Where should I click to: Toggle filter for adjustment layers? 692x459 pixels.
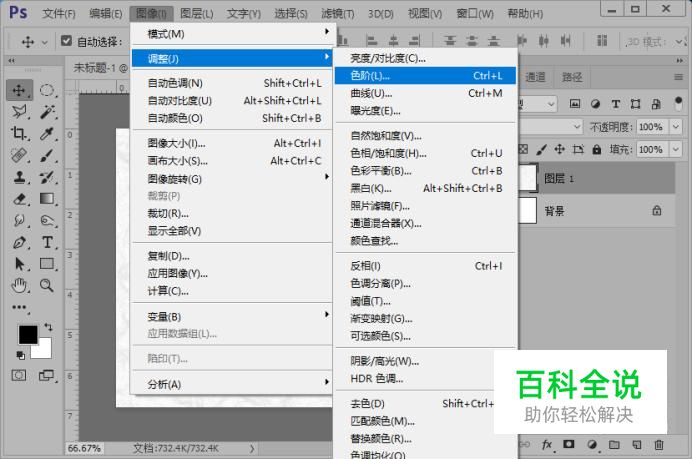click(x=595, y=104)
